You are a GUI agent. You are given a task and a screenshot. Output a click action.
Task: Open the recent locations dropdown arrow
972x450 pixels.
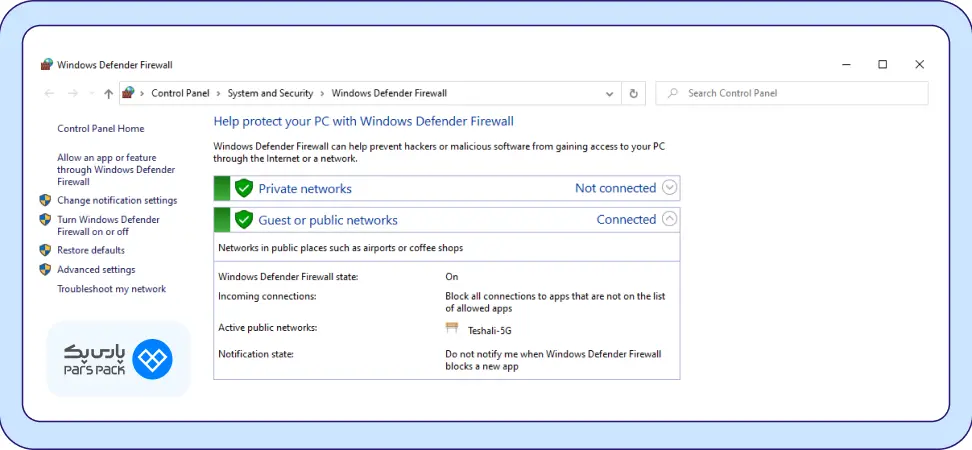click(91, 93)
